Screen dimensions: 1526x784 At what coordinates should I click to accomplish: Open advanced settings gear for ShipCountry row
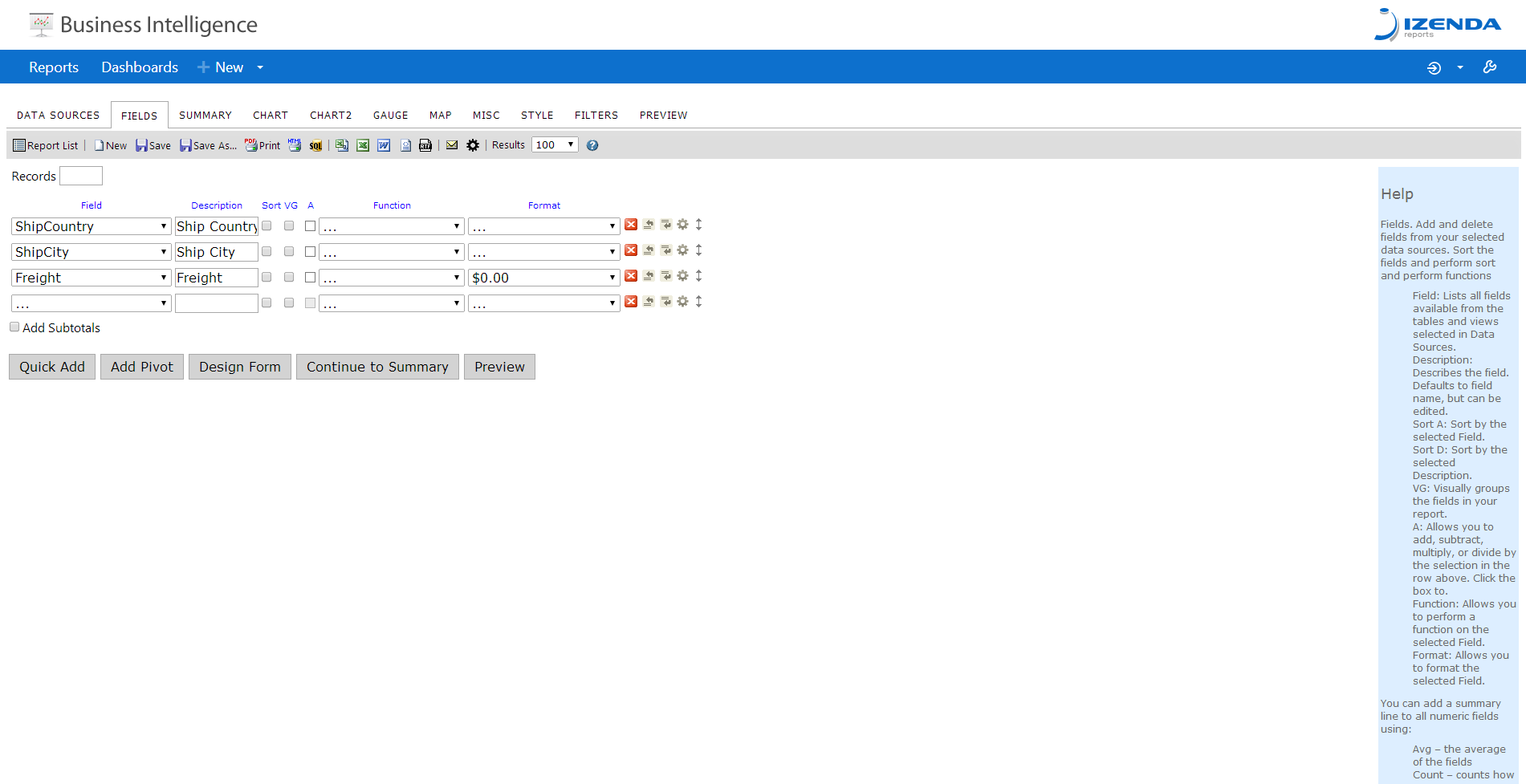[x=683, y=225]
